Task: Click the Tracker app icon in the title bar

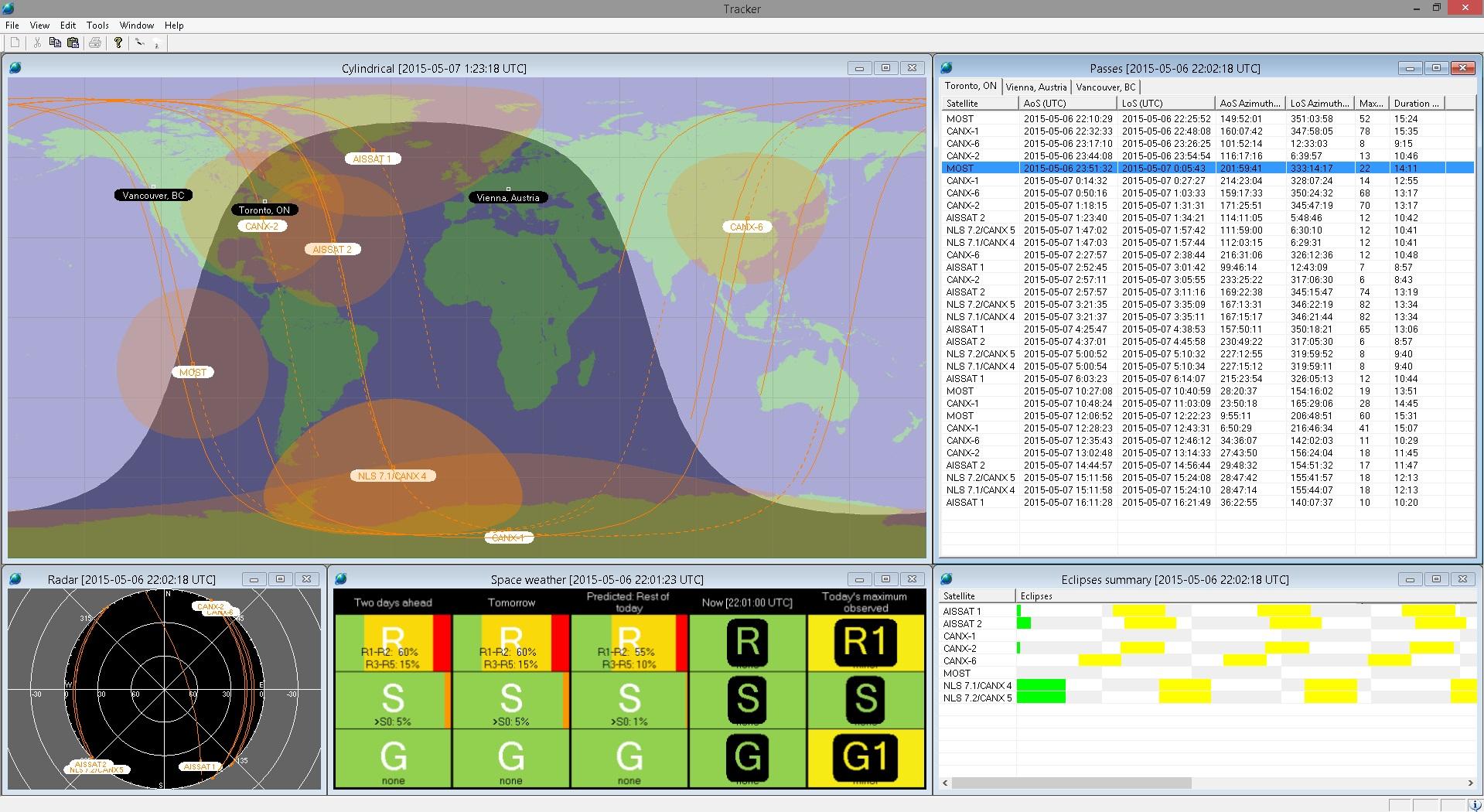Action: tap(9, 8)
